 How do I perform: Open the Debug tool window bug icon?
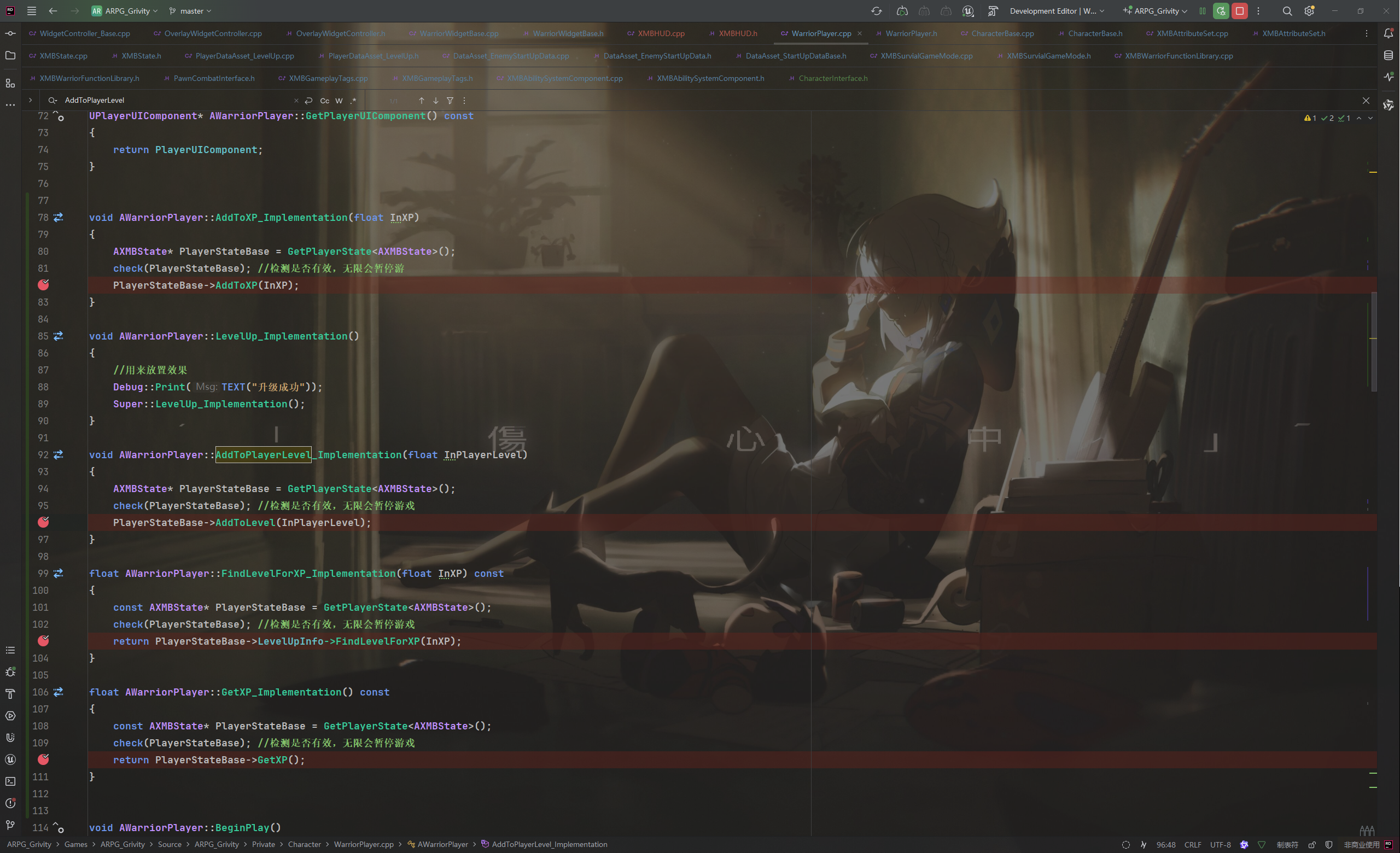(x=10, y=672)
